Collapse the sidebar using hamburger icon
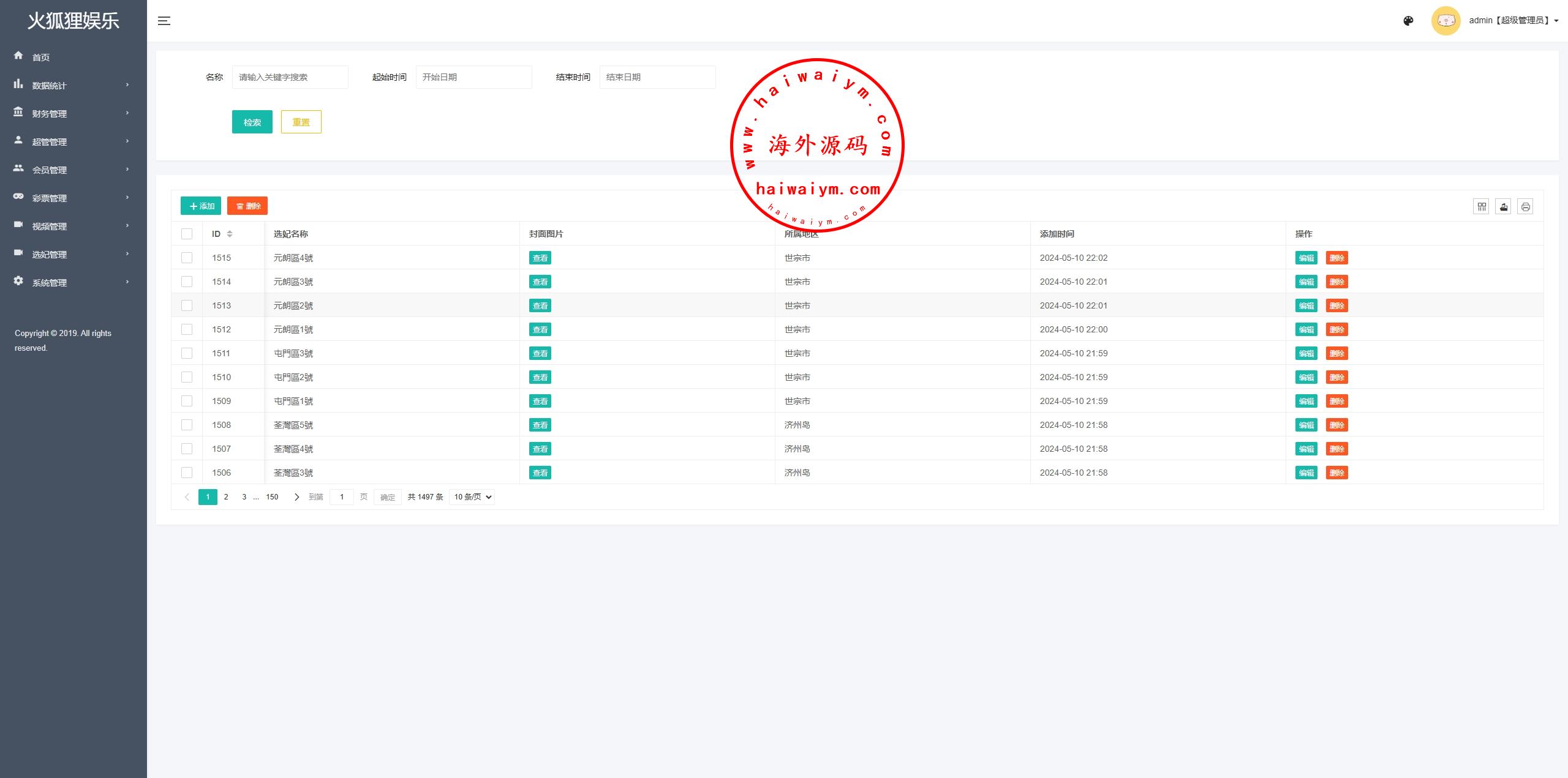Viewport: 1568px width, 778px height. click(164, 21)
